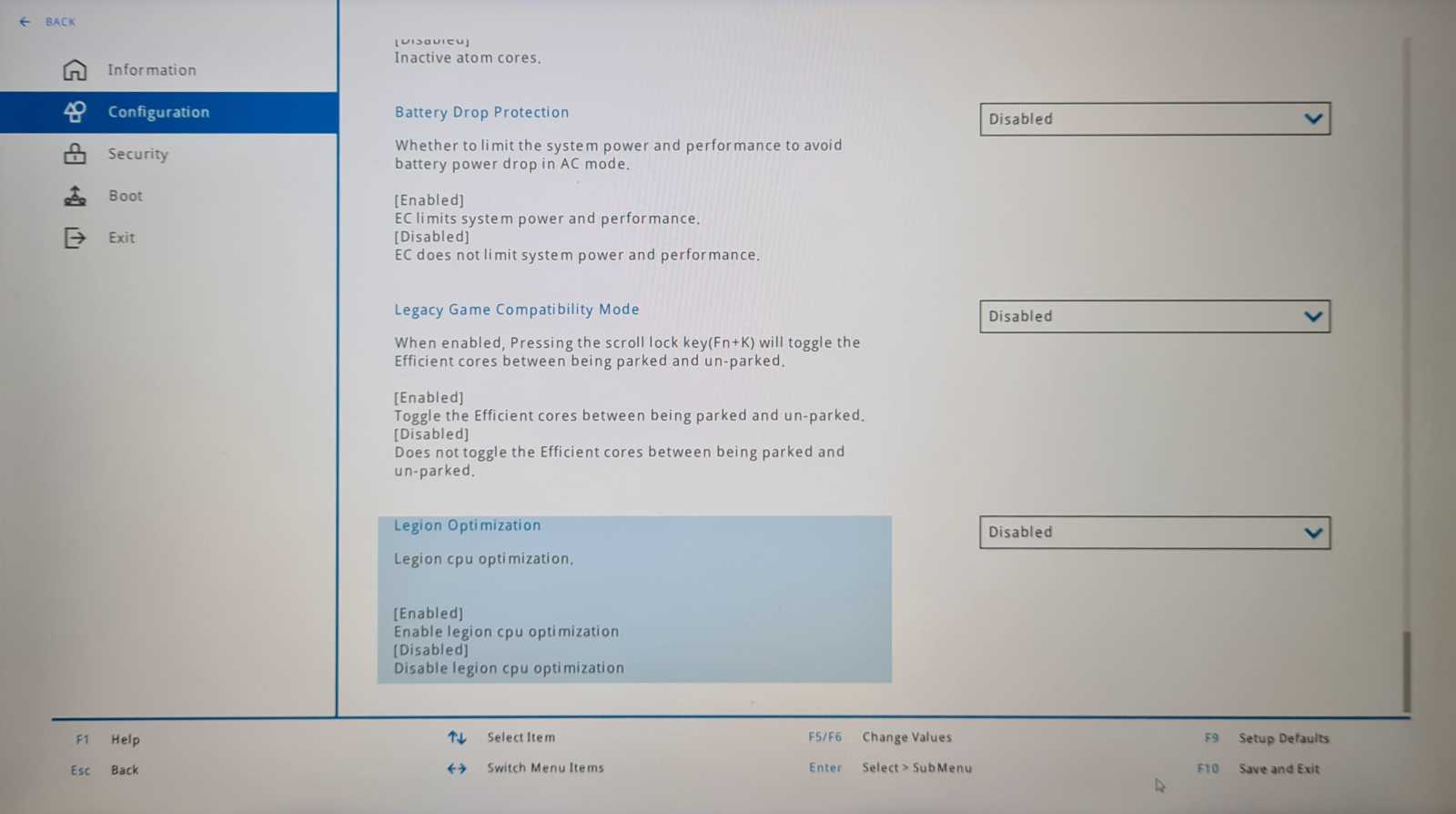Click left-right arrows Switch Menu icon
Screen dimensions: 1456x814
click(x=457, y=768)
